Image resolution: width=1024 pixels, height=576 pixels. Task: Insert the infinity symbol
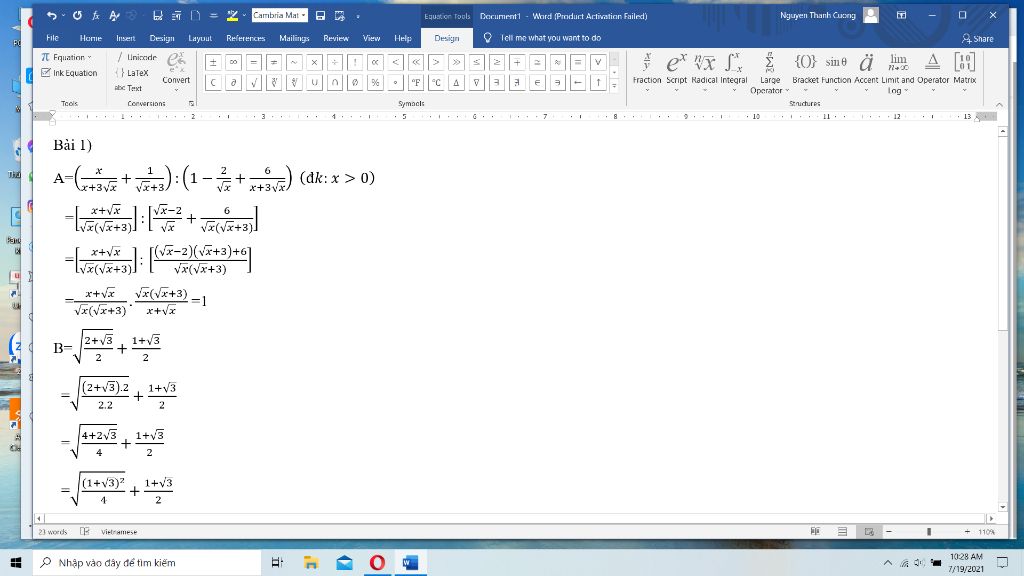coord(233,62)
